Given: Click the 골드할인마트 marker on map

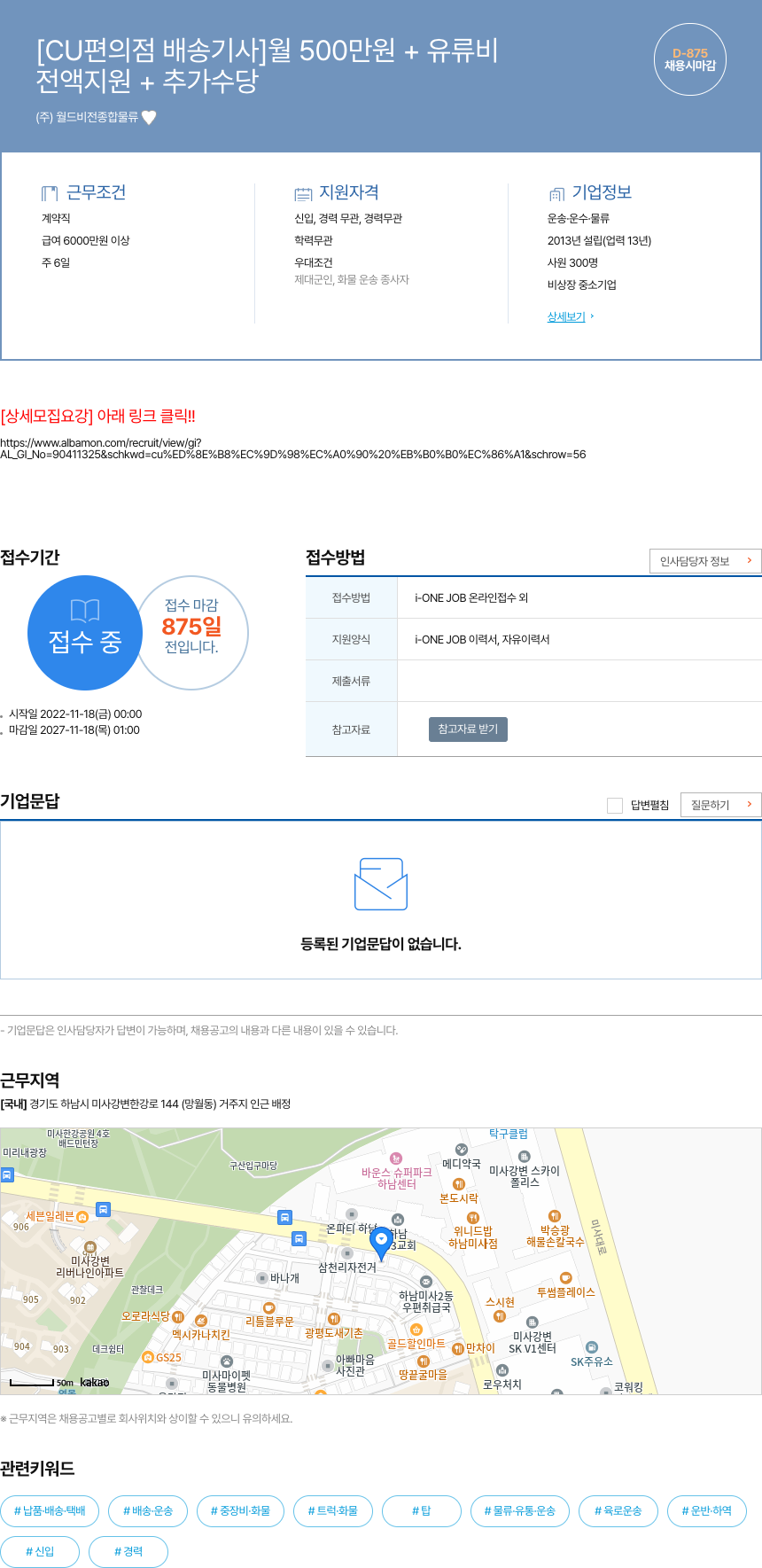Looking at the screenshot, I should 416,1330.
